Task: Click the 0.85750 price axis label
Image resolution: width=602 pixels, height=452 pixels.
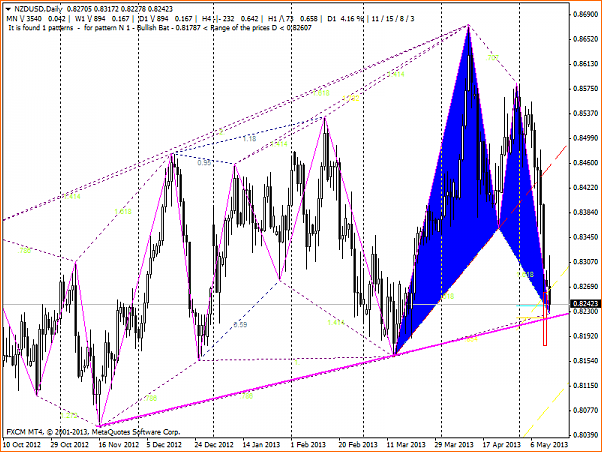Action: (585, 88)
